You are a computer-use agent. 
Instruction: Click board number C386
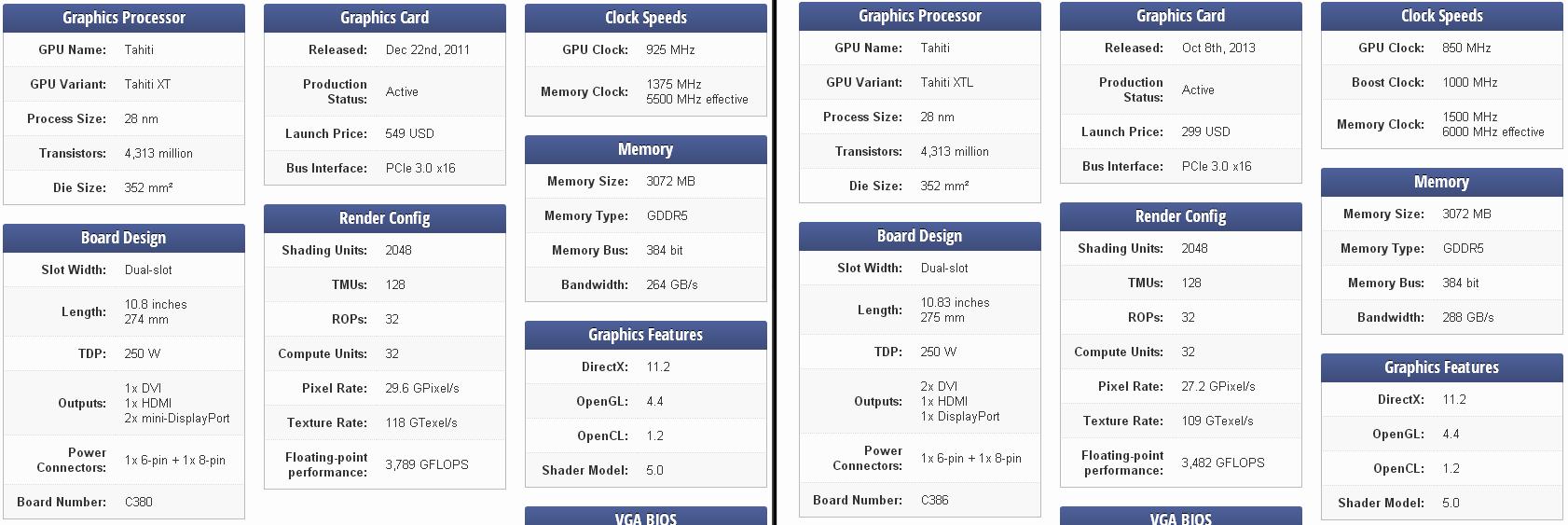(x=934, y=500)
